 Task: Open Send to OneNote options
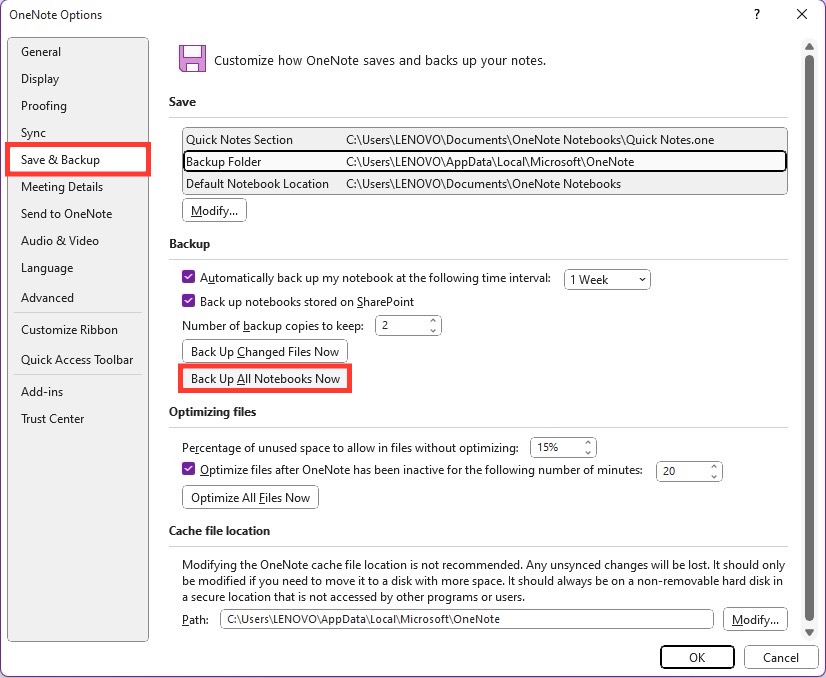click(x=78, y=214)
